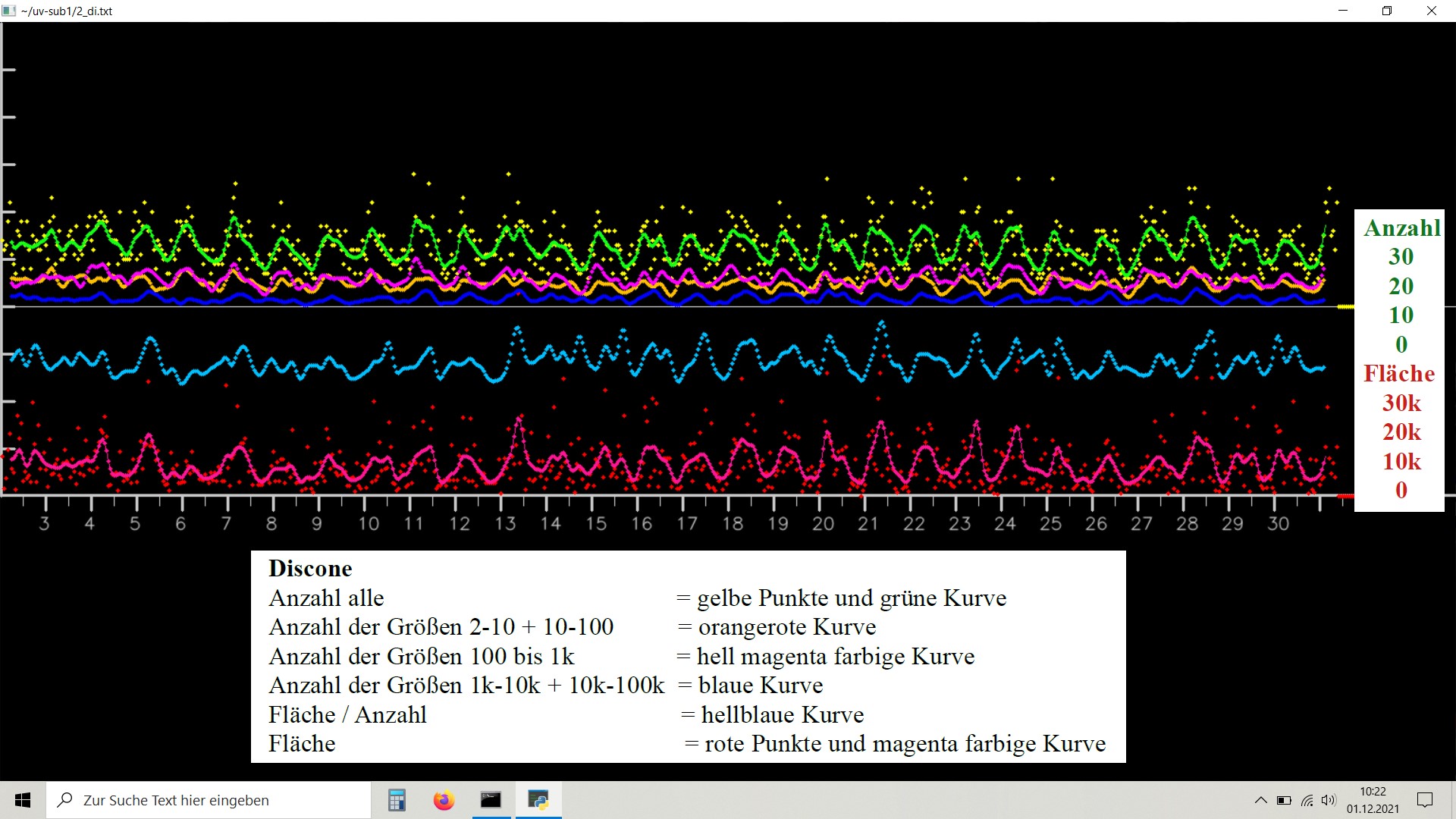Viewport: 1456px width, 819px height.
Task: Select the Python app icon in taskbar
Action: [x=538, y=800]
